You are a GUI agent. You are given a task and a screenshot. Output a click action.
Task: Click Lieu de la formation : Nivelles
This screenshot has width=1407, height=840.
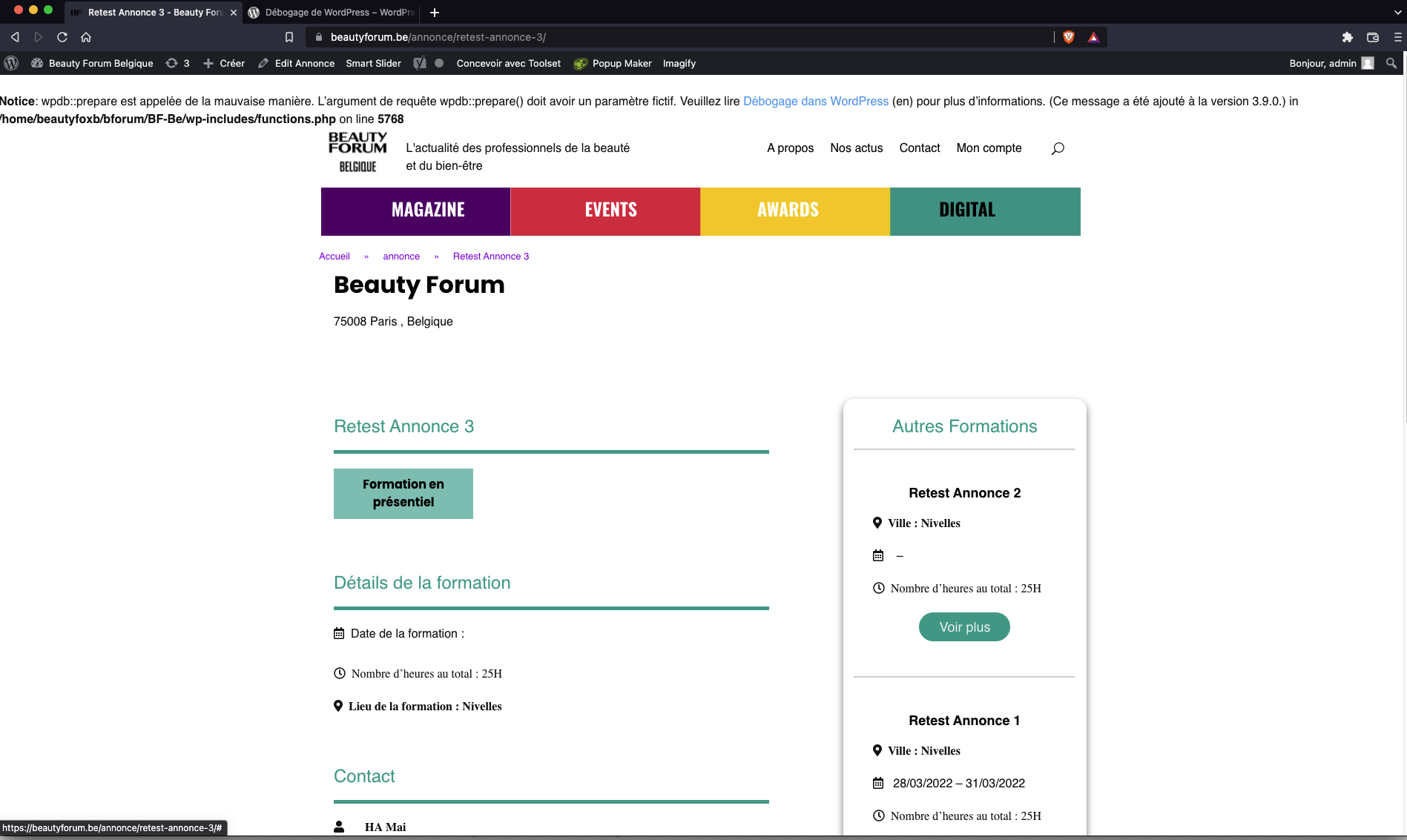425,707
